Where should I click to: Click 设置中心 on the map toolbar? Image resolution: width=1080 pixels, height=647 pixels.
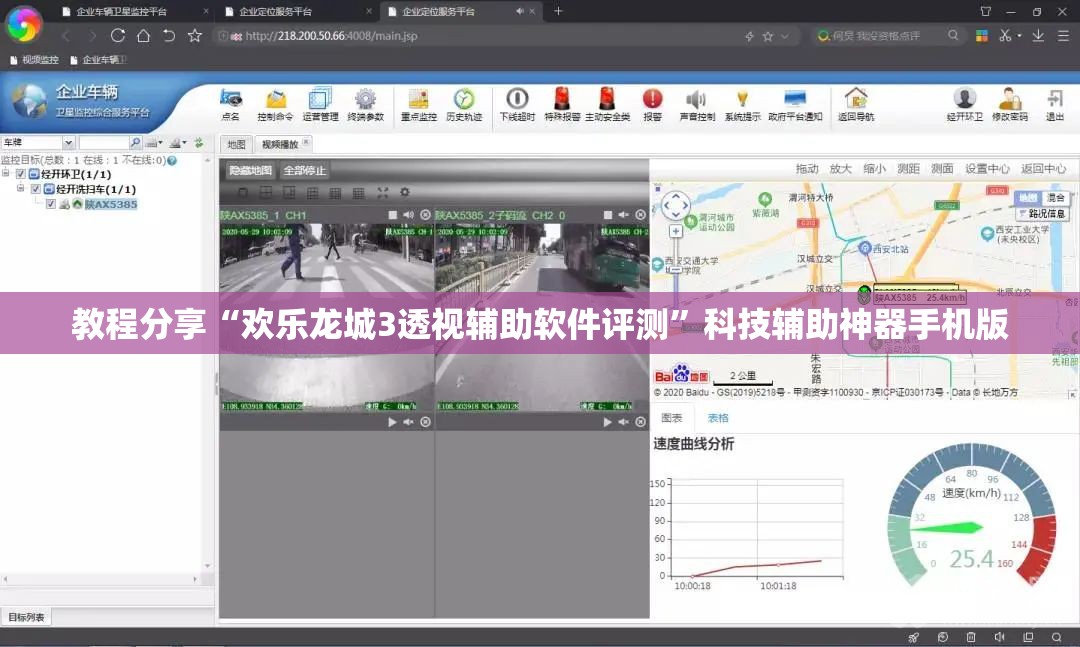(987, 168)
